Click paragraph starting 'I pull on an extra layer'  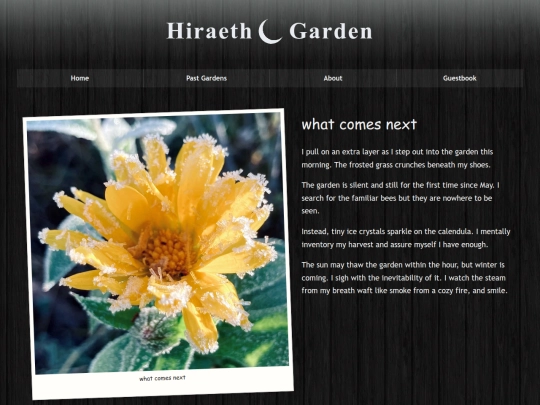(x=397, y=158)
